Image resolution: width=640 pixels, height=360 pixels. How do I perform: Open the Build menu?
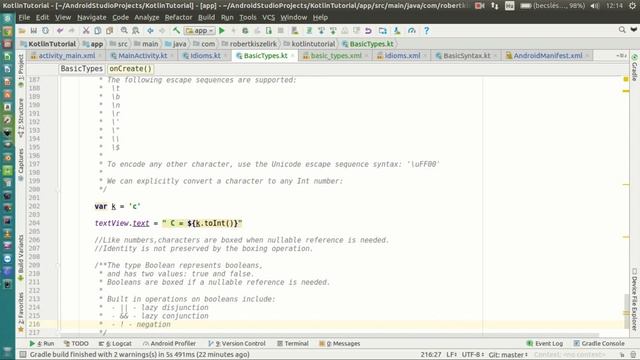point(206,18)
